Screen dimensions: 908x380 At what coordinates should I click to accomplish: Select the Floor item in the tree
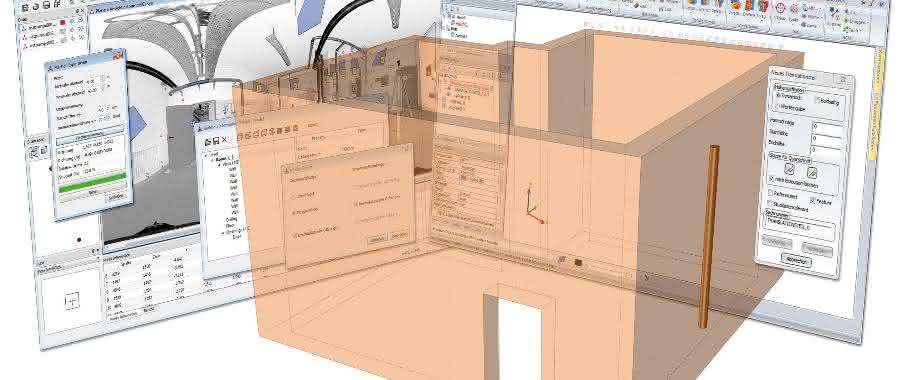coord(230,225)
